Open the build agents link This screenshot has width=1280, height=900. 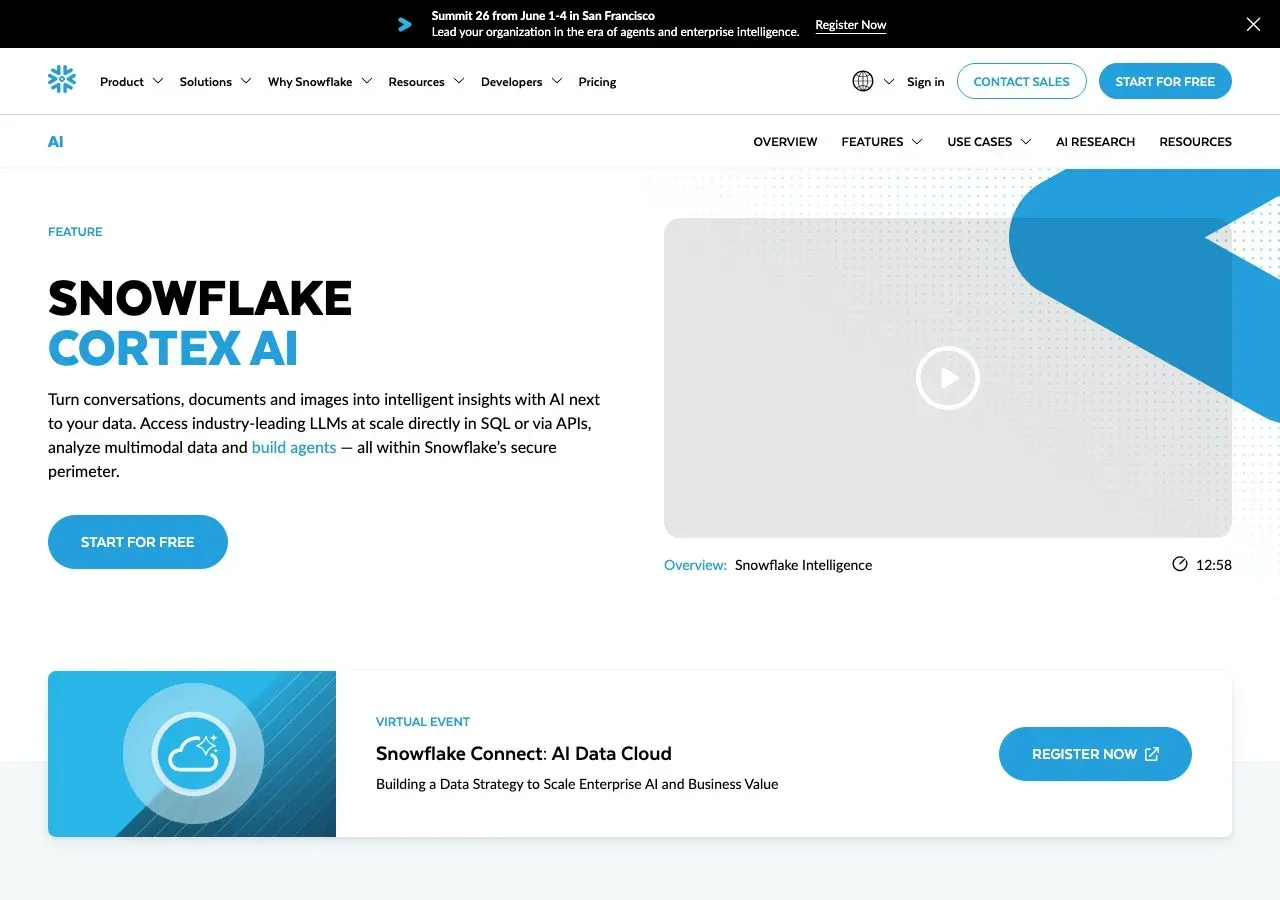293,447
